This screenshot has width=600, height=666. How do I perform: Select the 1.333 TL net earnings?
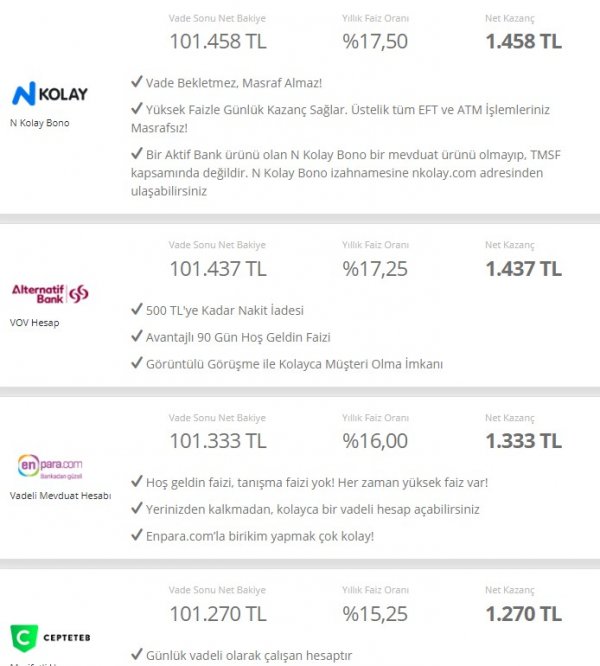click(x=523, y=441)
